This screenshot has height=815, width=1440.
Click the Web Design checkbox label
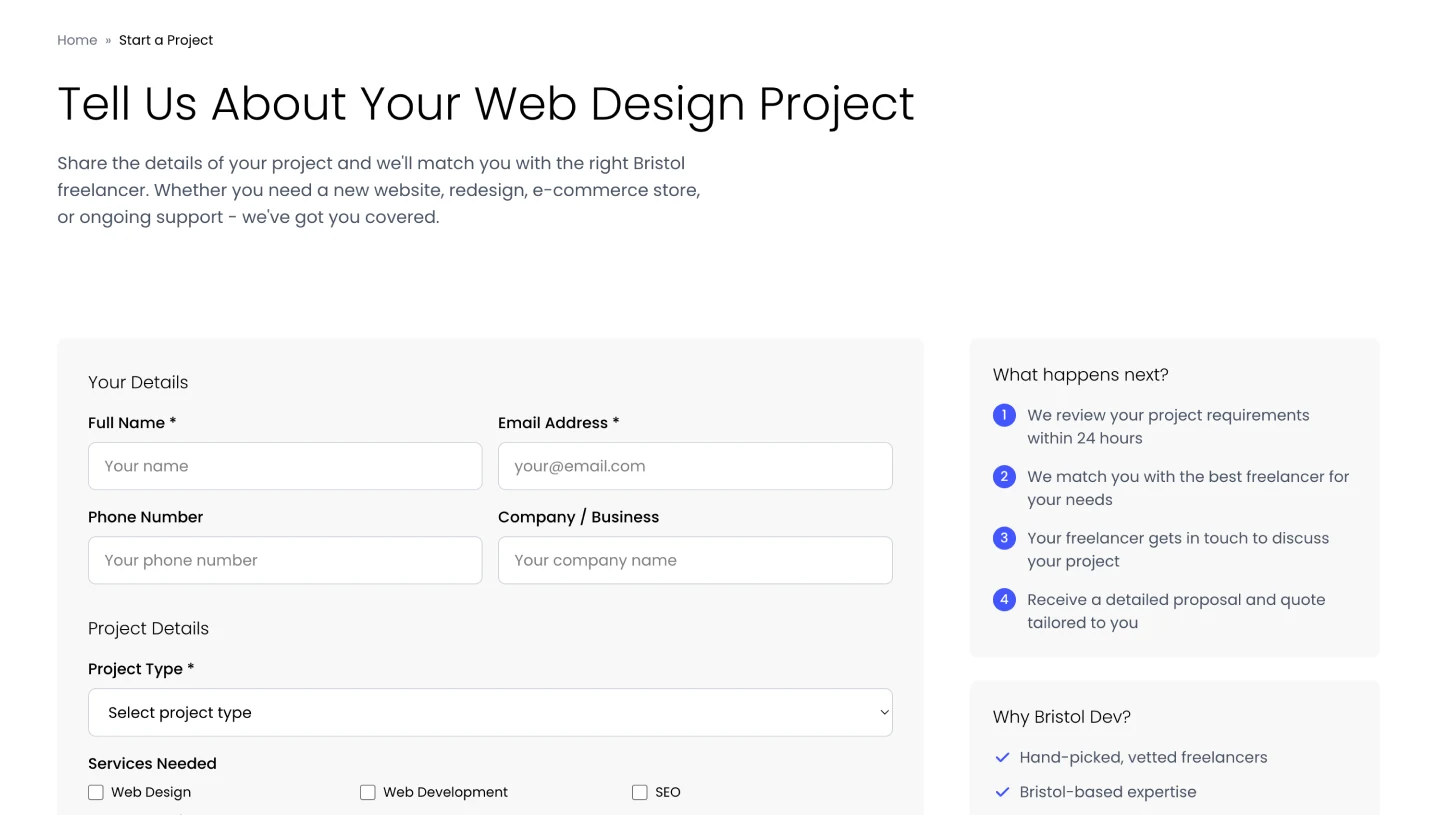(x=151, y=792)
